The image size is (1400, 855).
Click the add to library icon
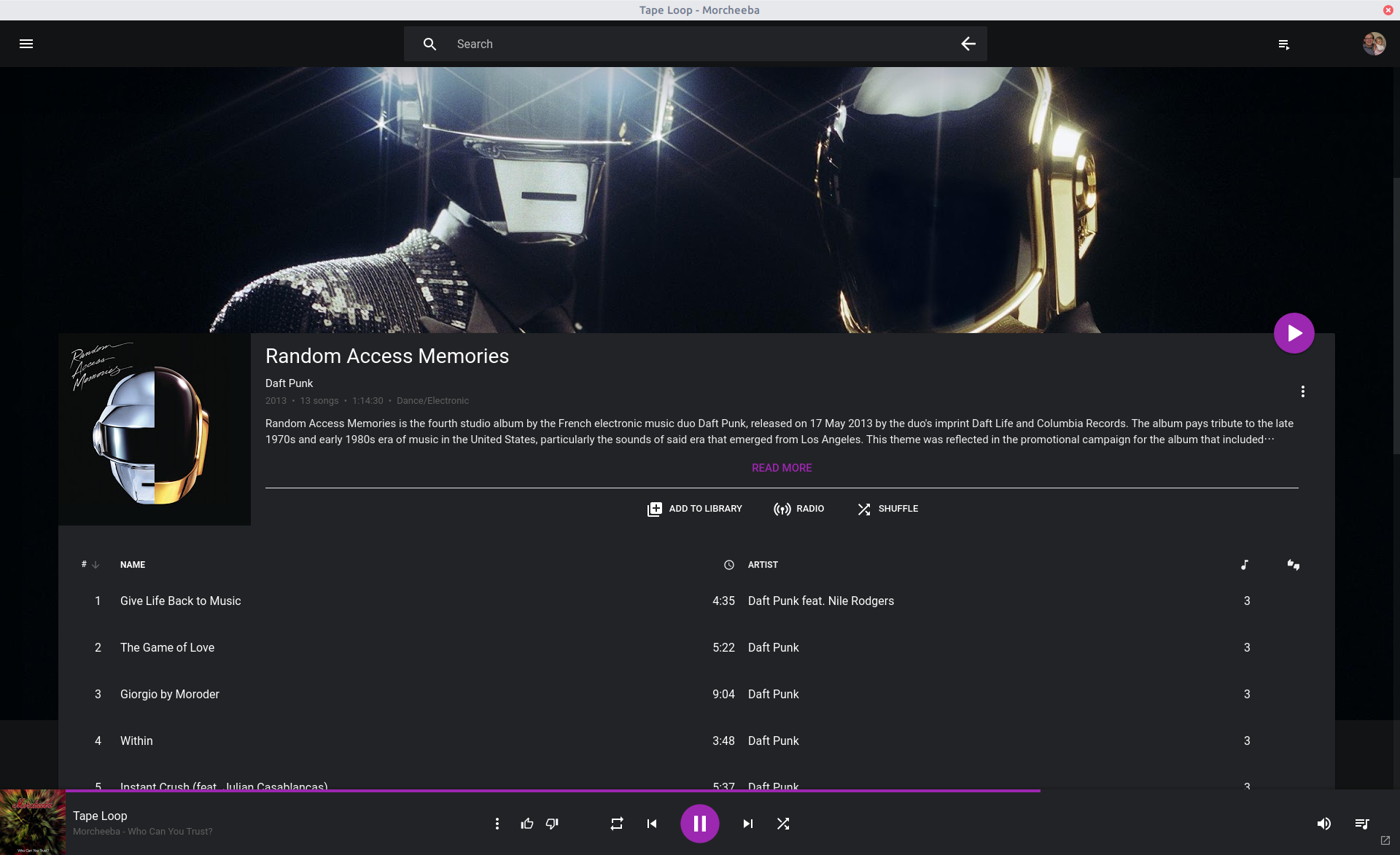(654, 508)
